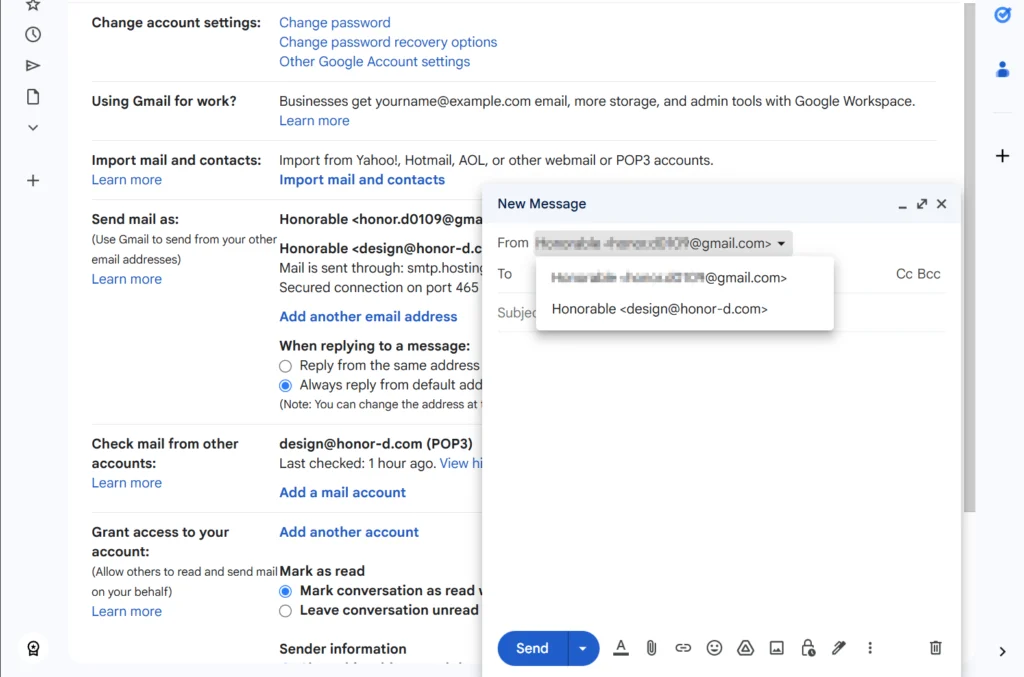Viewport: 1024px width, 677px height.
Task: Send the message with Send button
Action: (x=532, y=648)
